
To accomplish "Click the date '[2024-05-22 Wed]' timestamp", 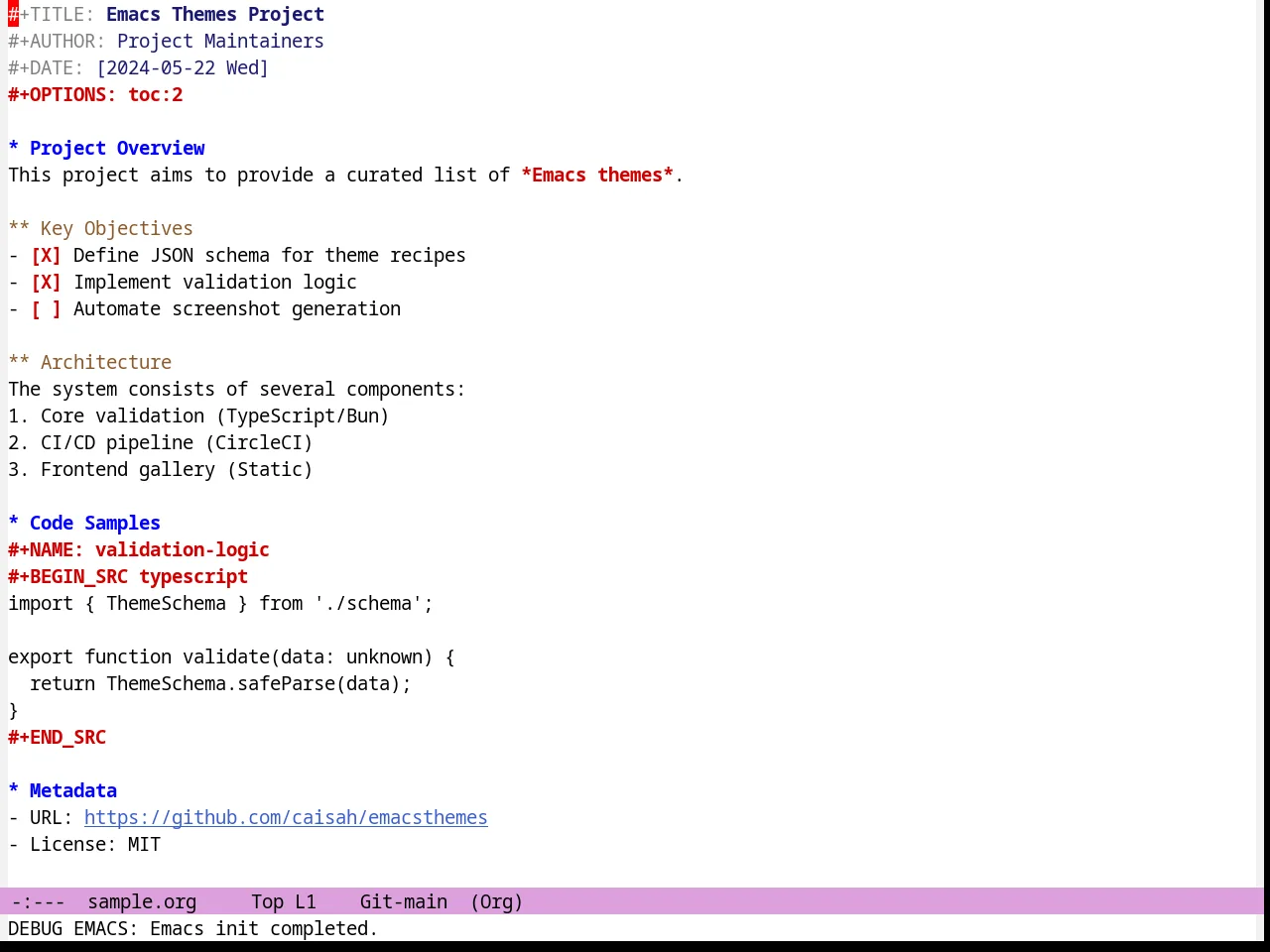I will click(x=183, y=68).
